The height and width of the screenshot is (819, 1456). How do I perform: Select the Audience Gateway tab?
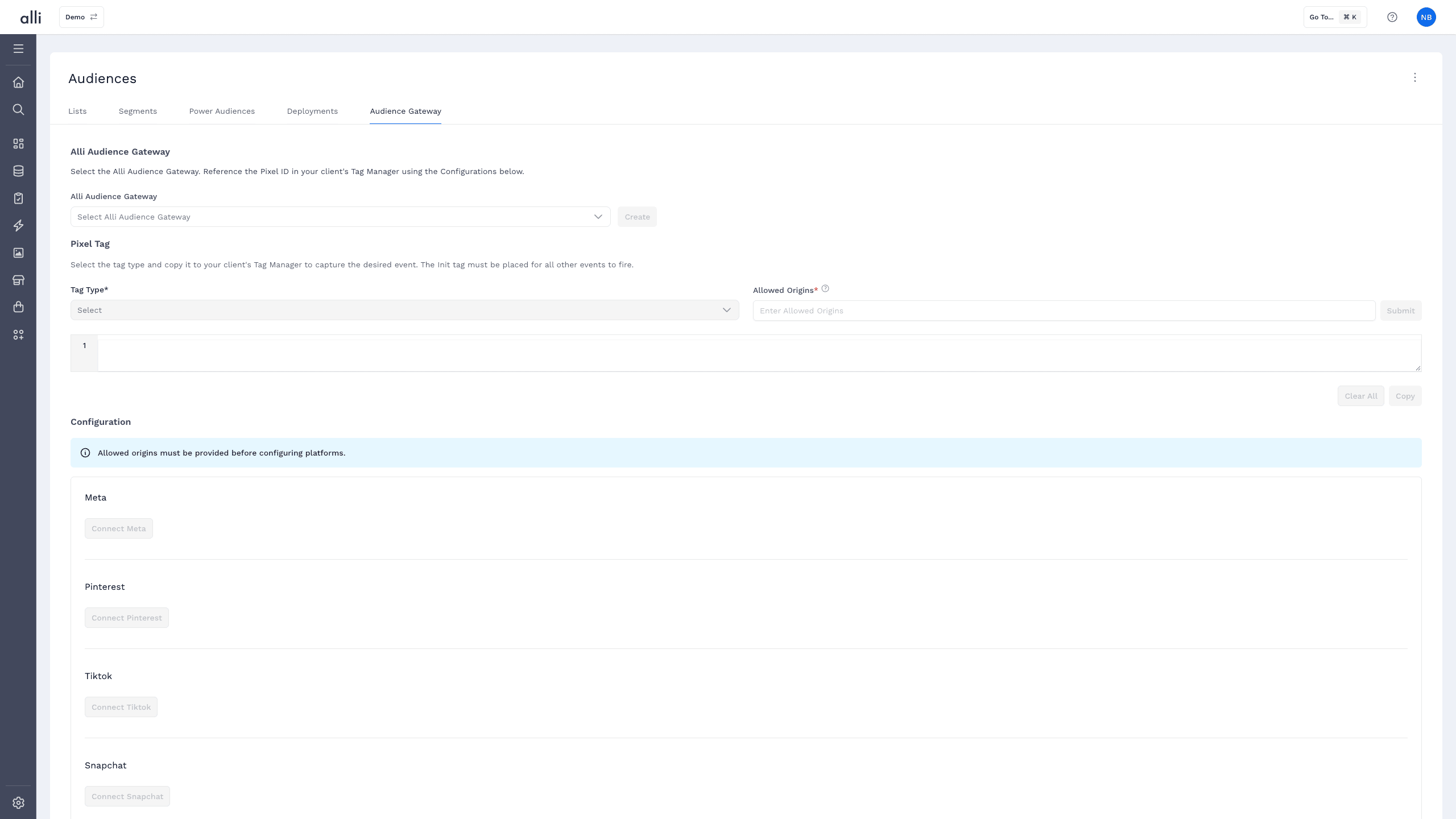coord(406,111)
